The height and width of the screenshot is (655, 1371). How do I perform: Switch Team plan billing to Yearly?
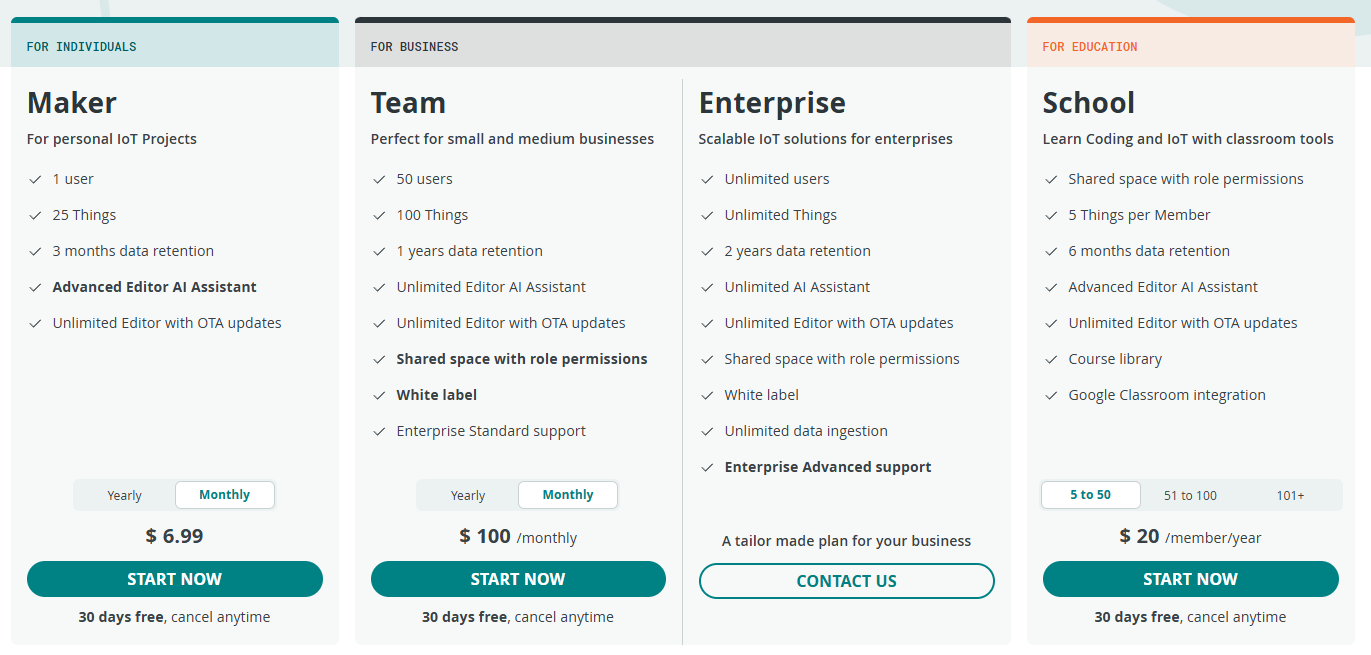tap(468, 495)
